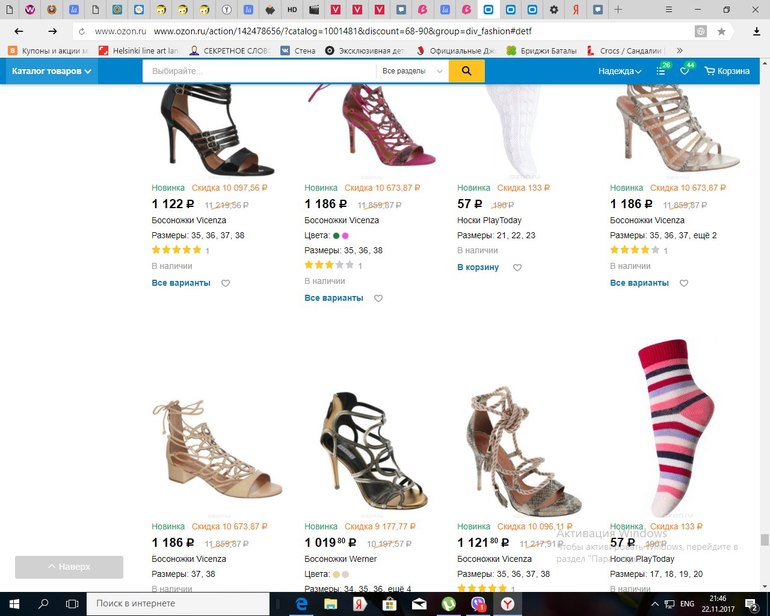
Task: Click the yellow search magnifier button
Action: [x=466, y=71]
